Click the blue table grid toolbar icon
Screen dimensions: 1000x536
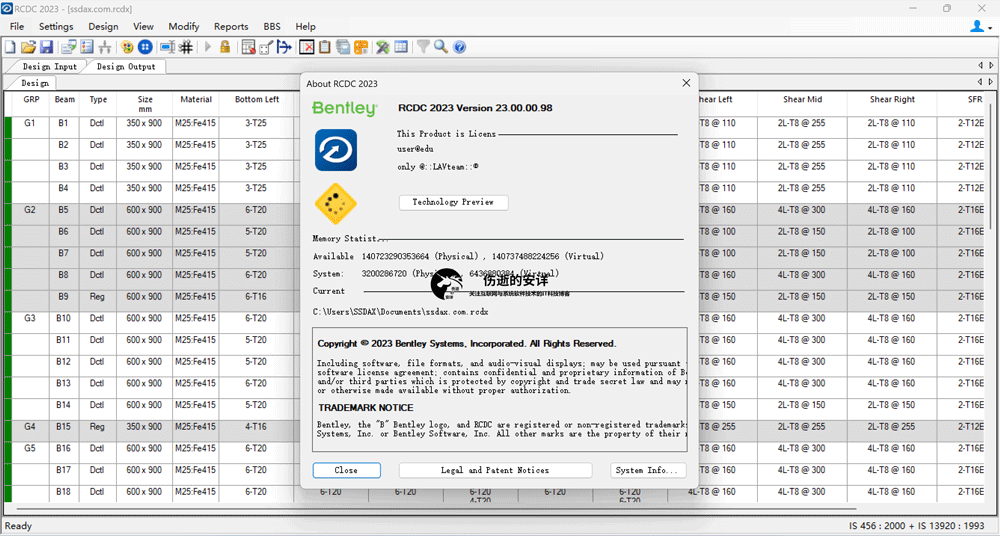point(401,47)
